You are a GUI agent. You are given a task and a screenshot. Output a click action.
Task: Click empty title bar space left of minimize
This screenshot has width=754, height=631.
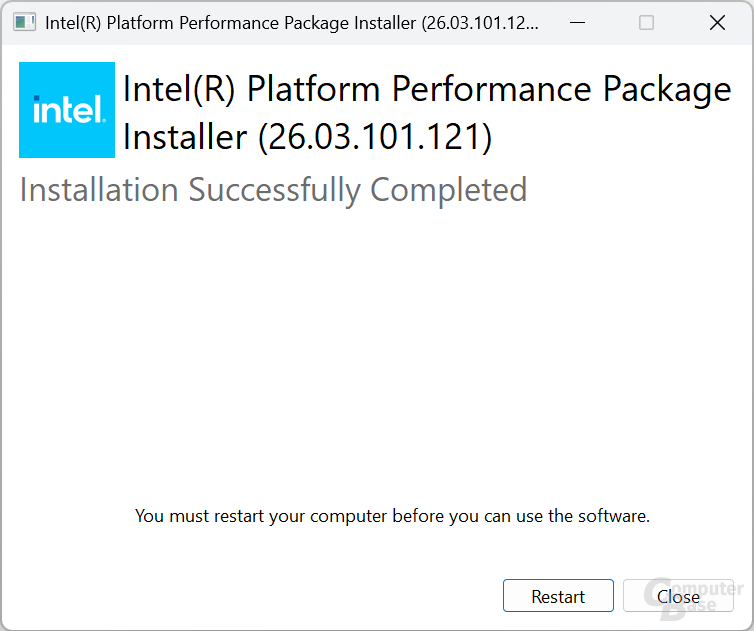click(548, 23)
